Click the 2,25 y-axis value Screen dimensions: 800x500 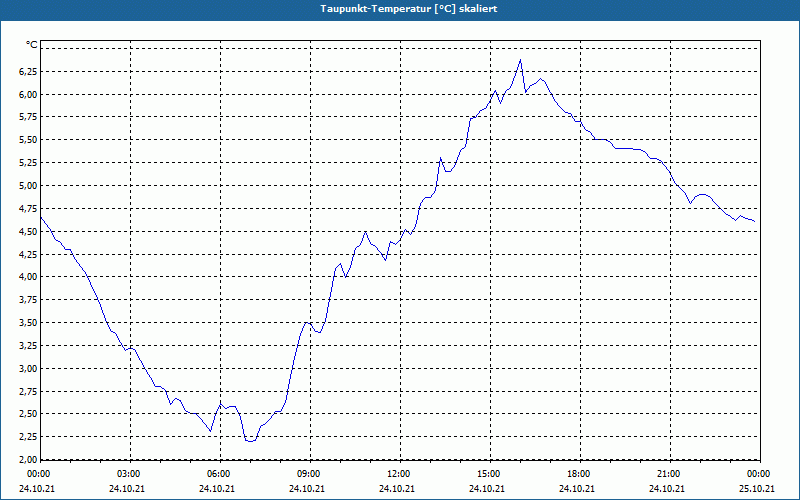tap(29, 437)
